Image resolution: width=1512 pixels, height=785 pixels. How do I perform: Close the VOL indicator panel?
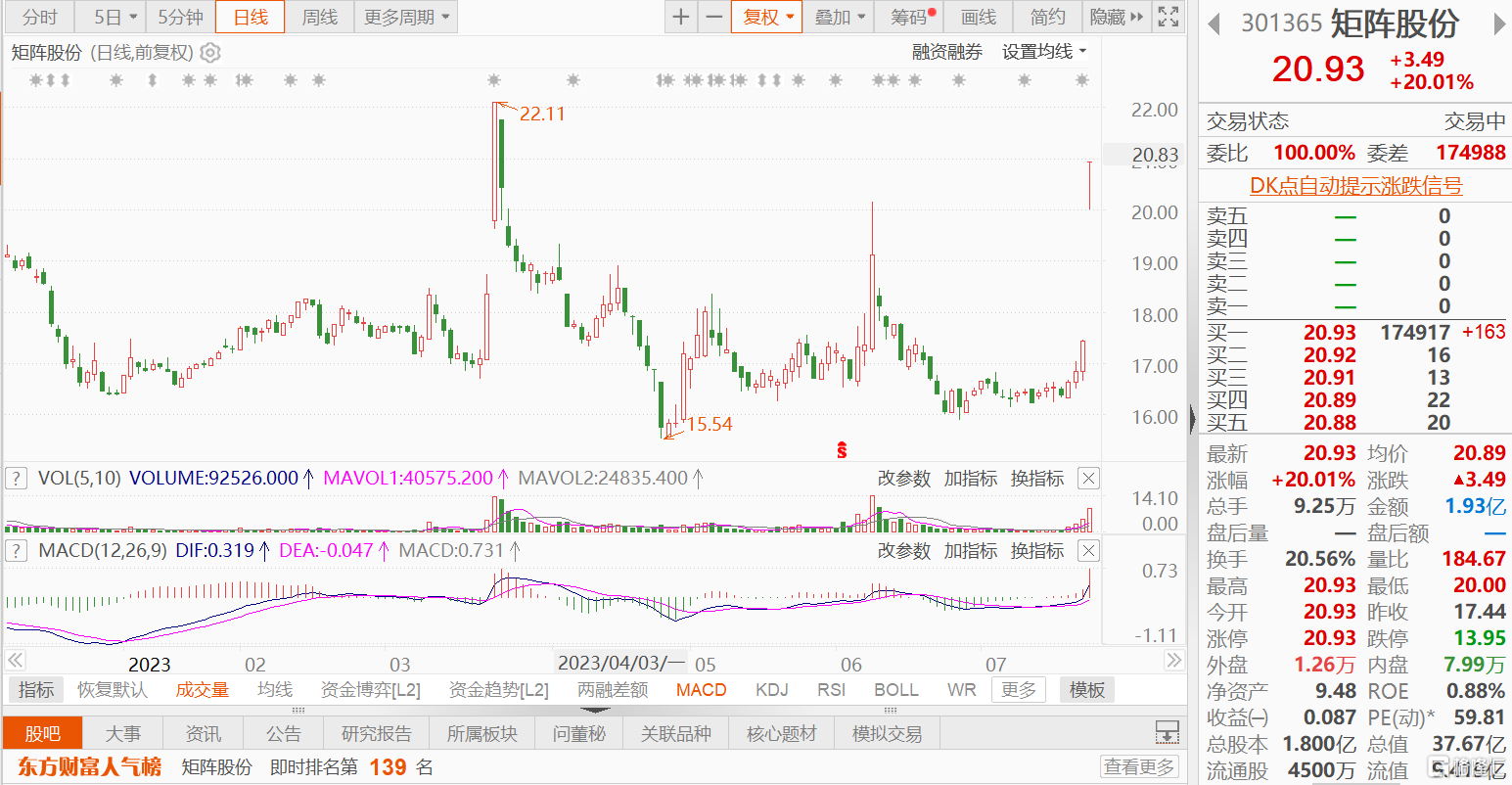click(x=1088, y=479)
